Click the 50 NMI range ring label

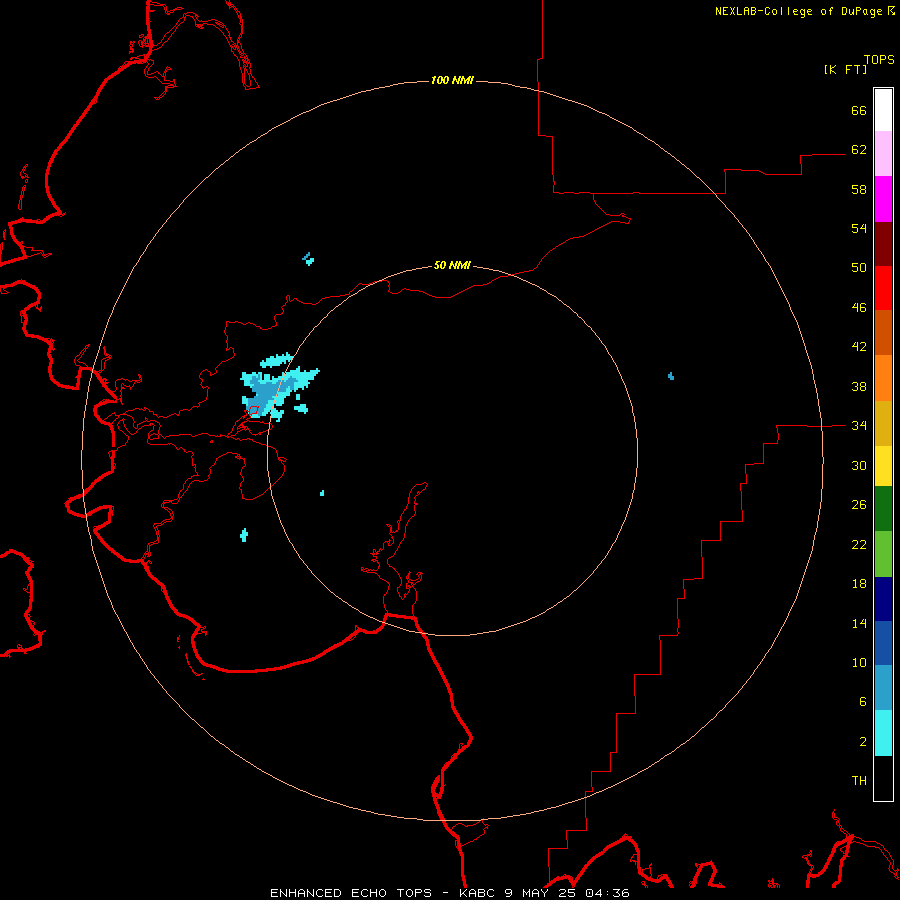(452, 265)
